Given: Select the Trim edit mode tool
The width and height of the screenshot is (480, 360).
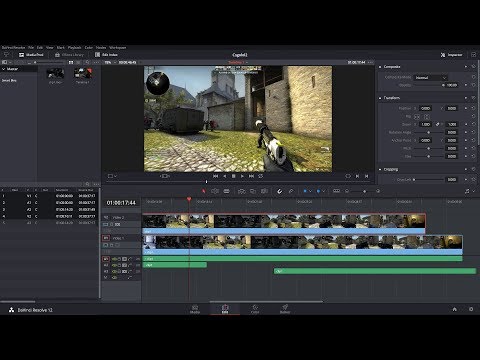Looking at the screenshot, I should (x=215, y=191).
